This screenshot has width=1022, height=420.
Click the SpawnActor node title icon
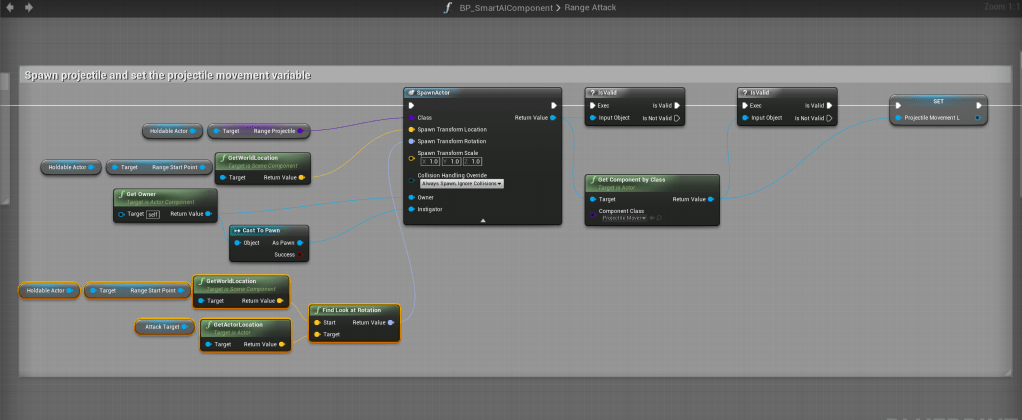tap(411, 92)
